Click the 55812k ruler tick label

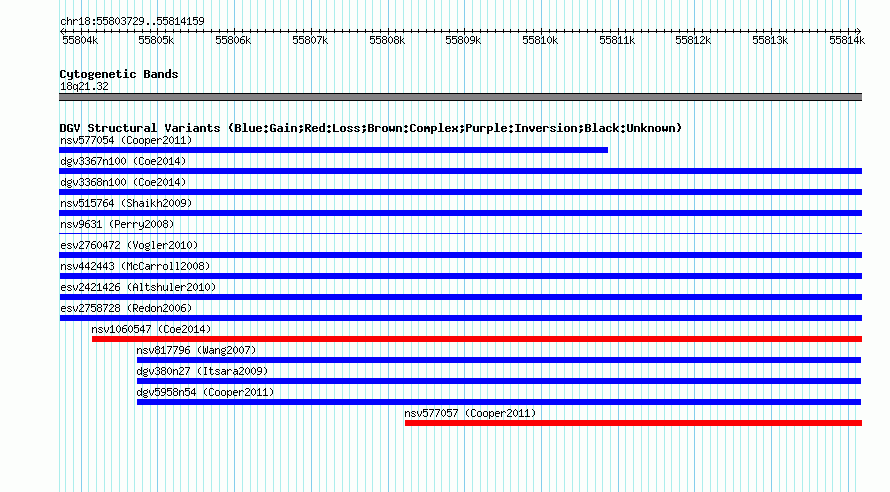(x=693, y=40)
